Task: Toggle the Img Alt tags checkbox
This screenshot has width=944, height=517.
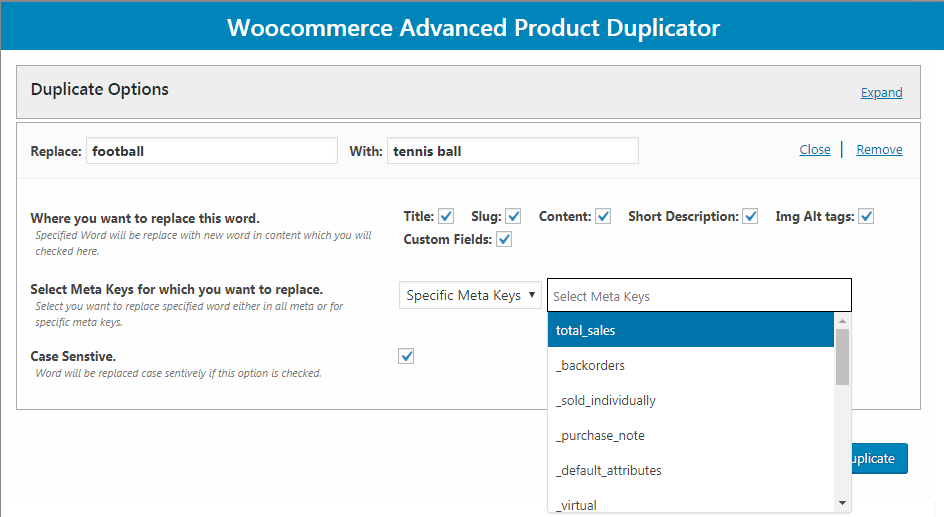Action: (866, 216)
